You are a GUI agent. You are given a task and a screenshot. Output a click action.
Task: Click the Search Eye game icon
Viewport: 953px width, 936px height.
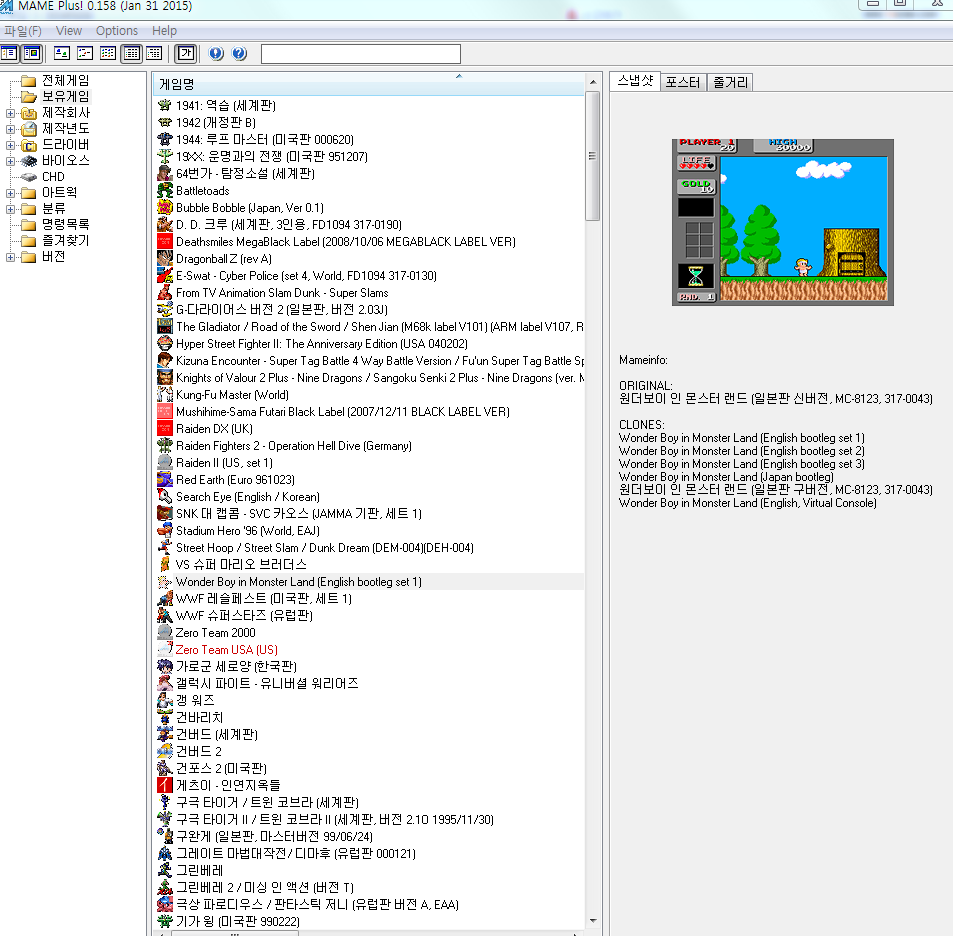coord(165,497)
